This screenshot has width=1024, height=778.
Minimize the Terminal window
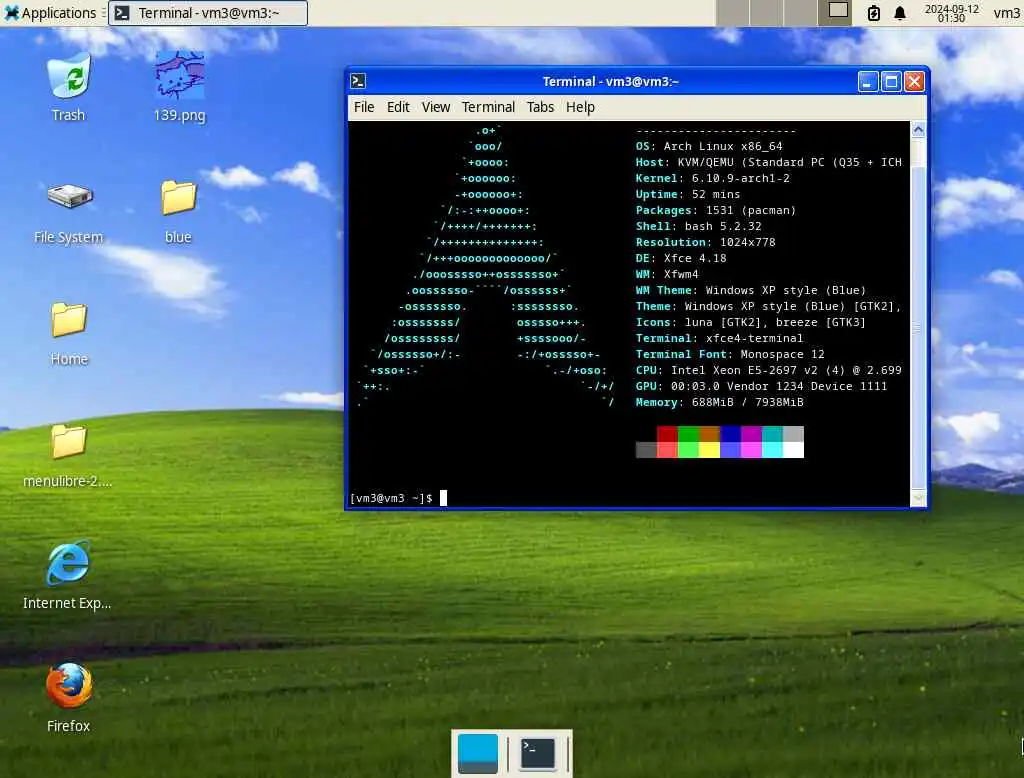(867, 82)
